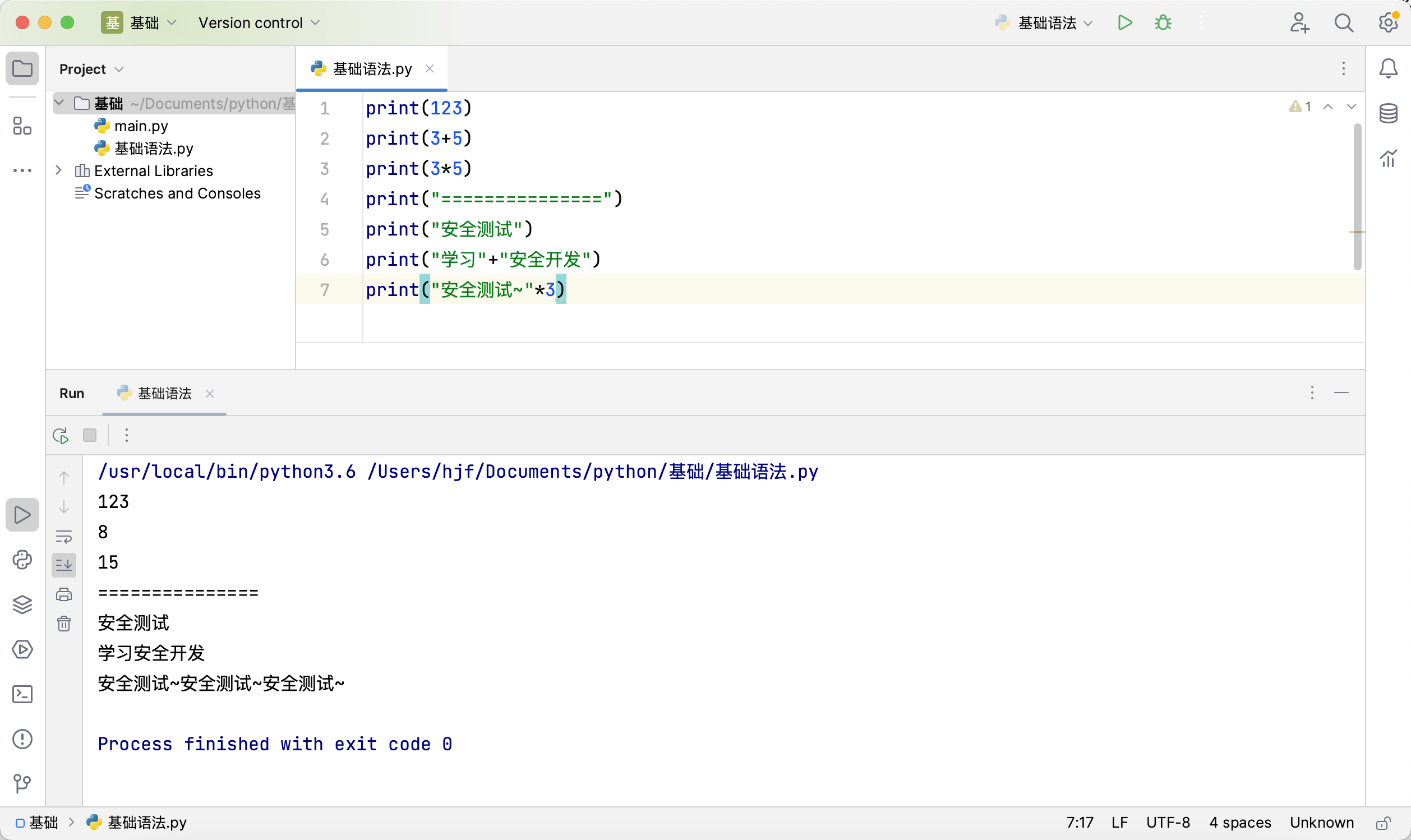Jump up the stack trace arrow
This screenshot has height=840, width=1411.
click(x=64, y=477)
